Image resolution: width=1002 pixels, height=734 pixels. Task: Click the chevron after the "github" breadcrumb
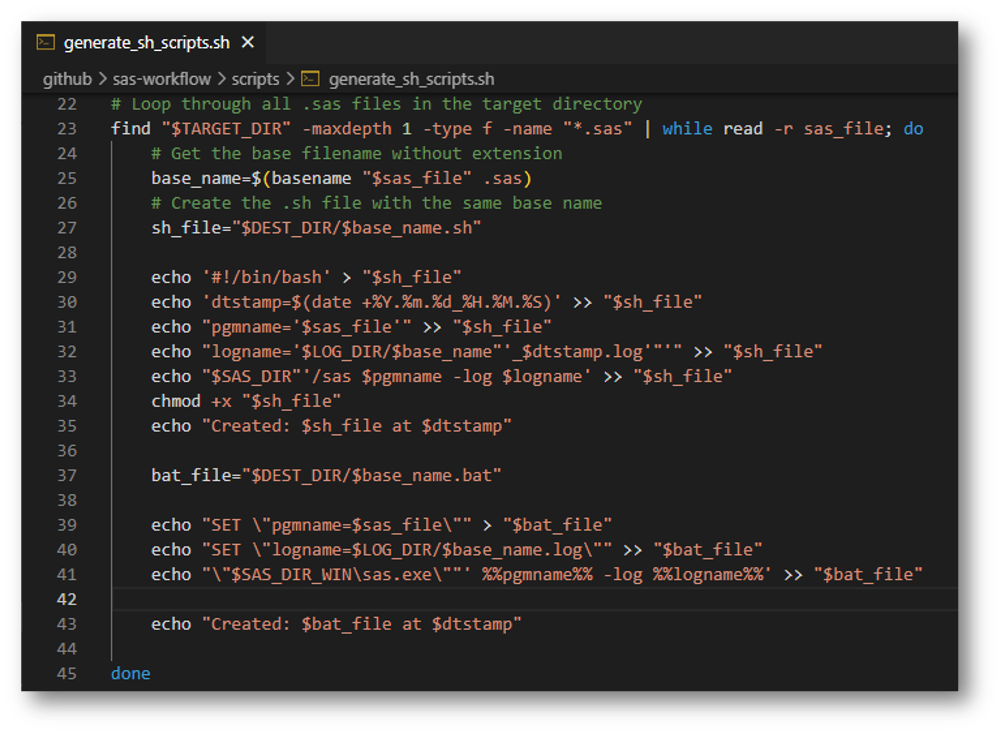[101, 78]
